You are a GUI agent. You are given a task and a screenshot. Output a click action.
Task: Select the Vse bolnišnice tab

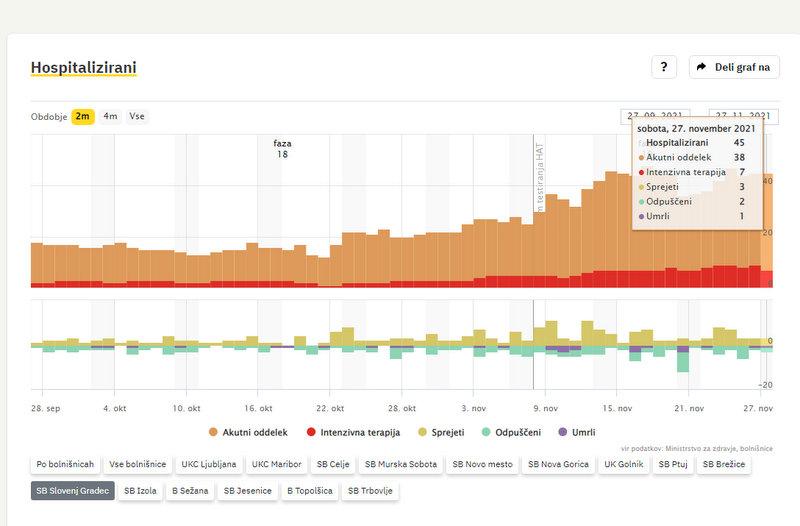coord(137,464)
